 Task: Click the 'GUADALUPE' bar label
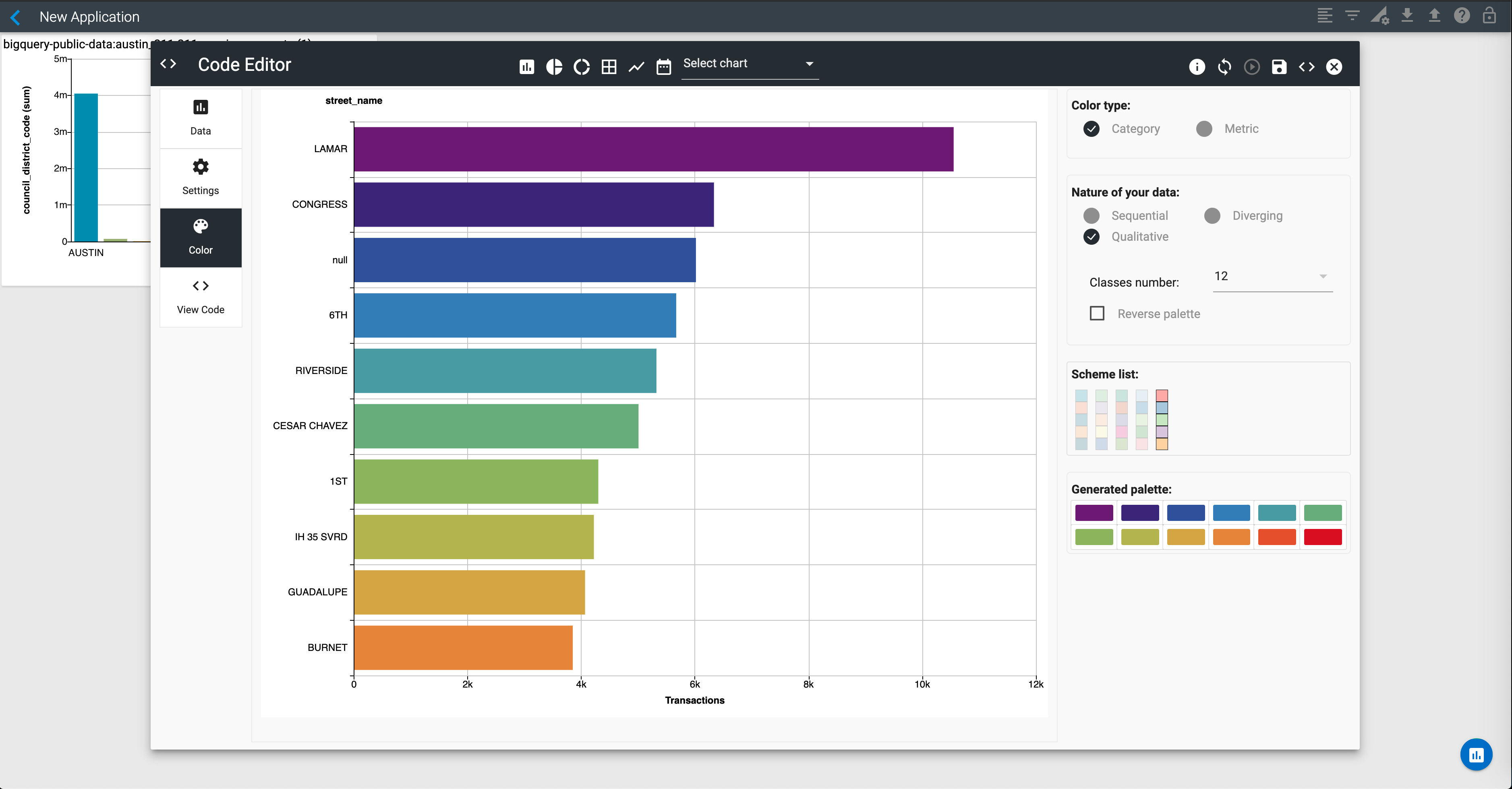(317, 592)
